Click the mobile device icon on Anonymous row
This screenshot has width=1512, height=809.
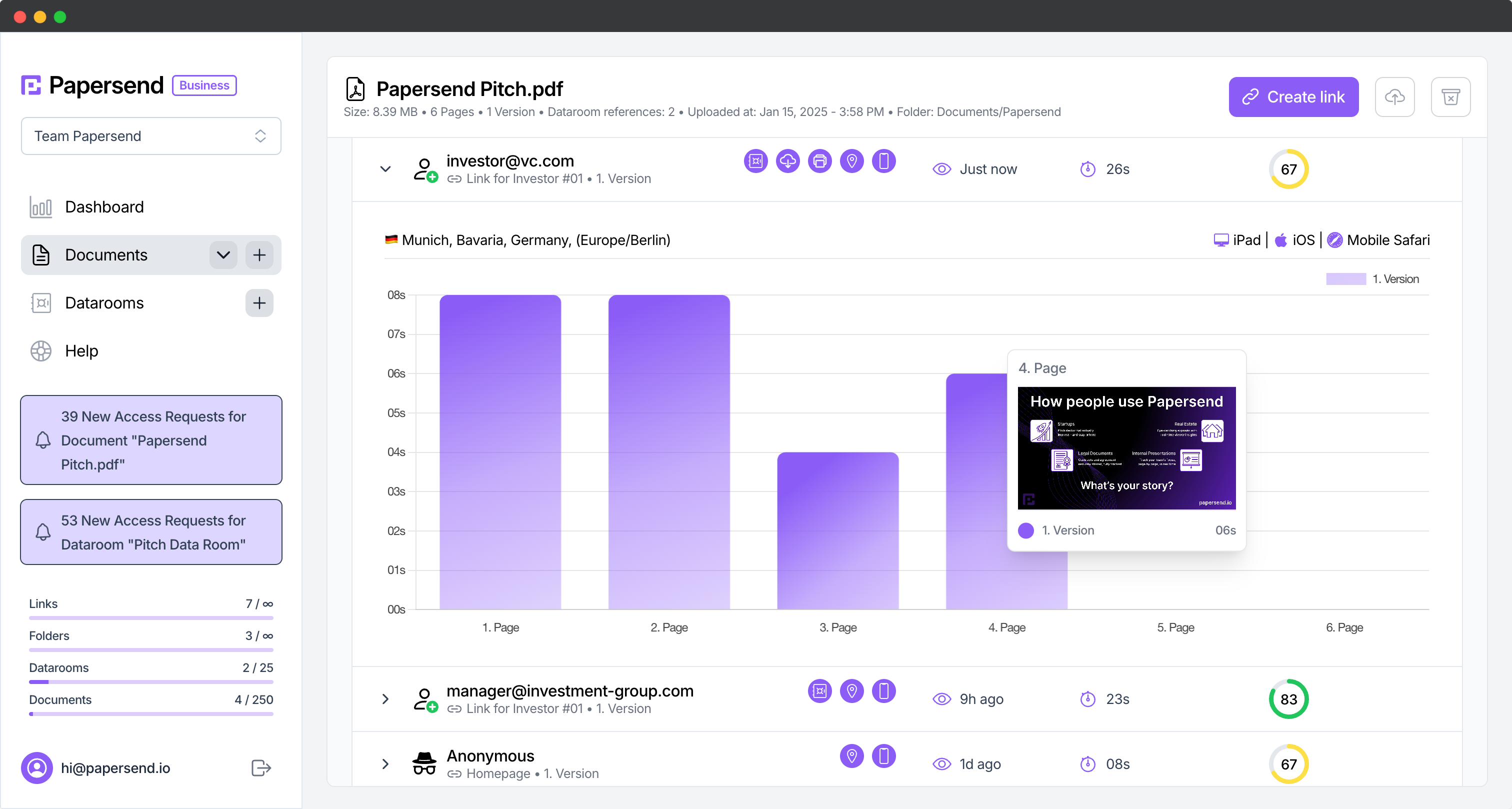[884, 756]
